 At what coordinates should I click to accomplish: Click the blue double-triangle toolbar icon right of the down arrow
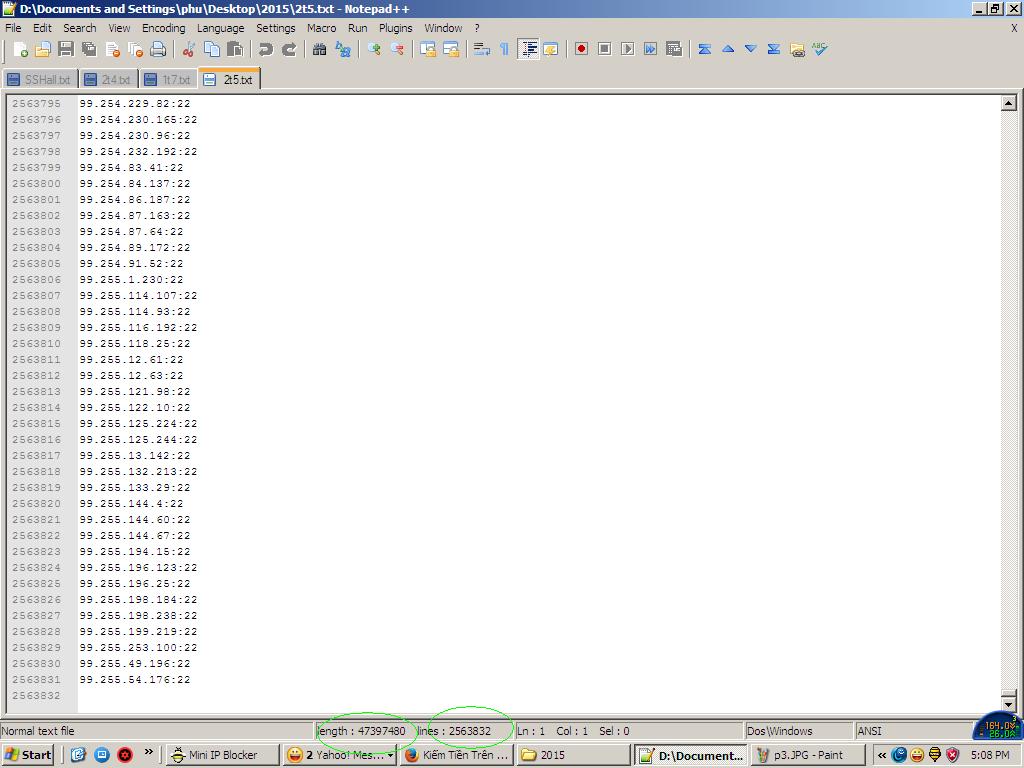pos(774,50)
